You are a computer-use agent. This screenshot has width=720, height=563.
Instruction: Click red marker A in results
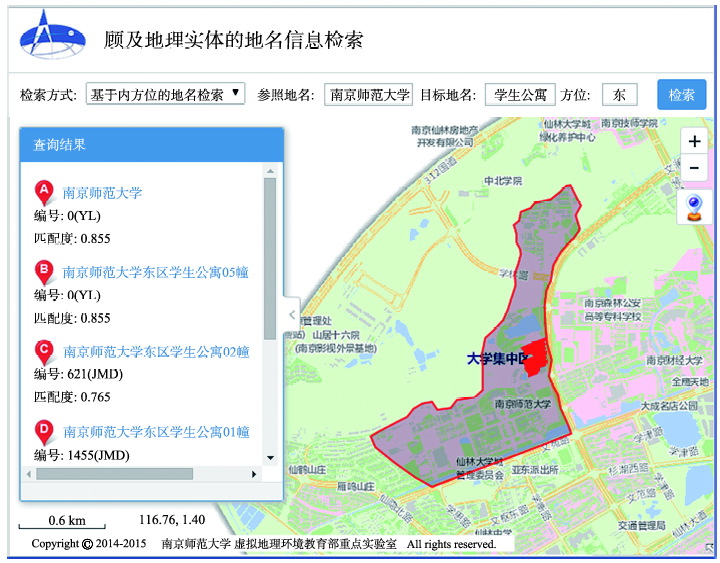tap(44, 192)
